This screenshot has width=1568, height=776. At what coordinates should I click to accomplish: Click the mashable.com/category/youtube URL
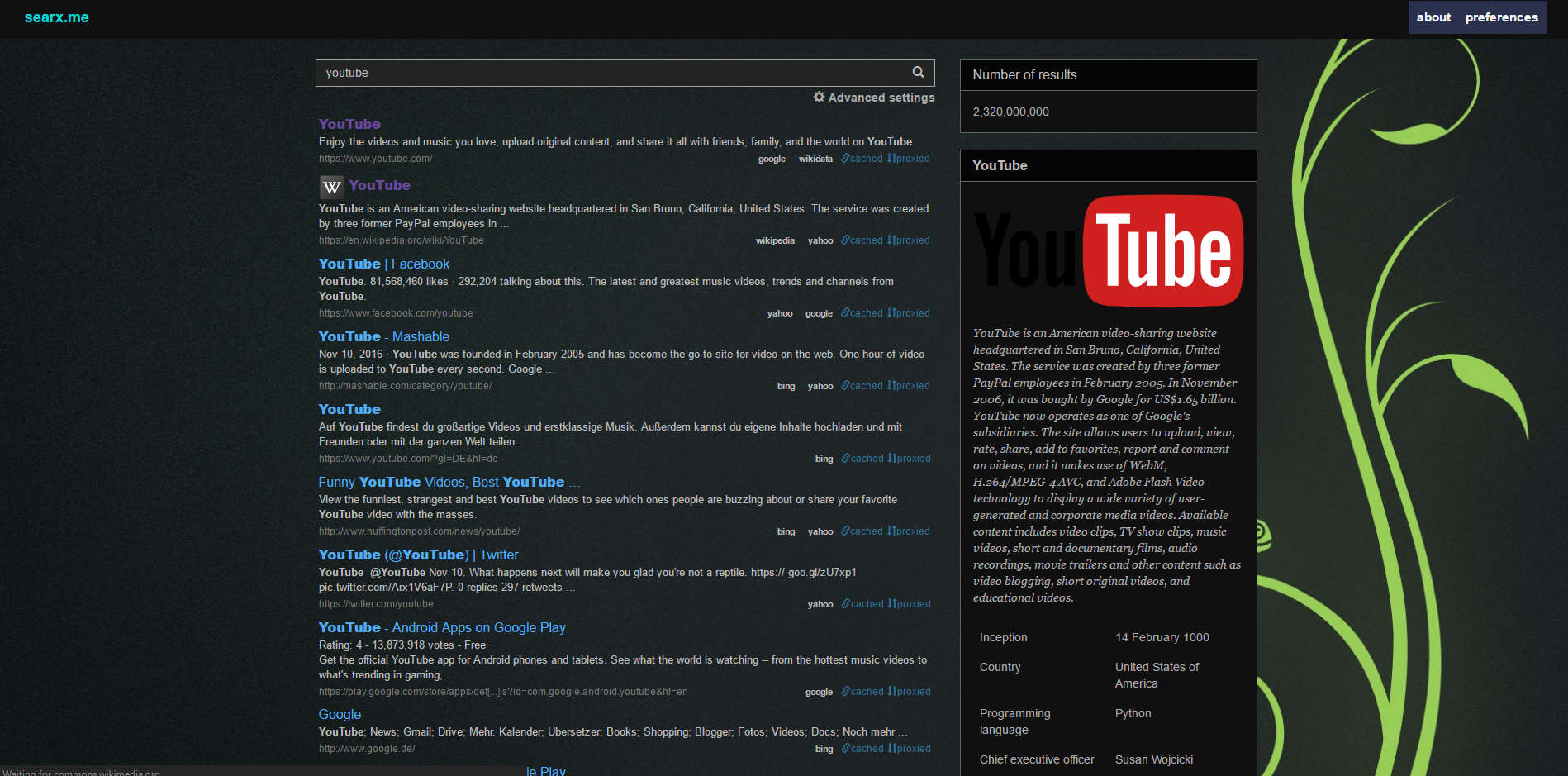[x=405, y=386]
